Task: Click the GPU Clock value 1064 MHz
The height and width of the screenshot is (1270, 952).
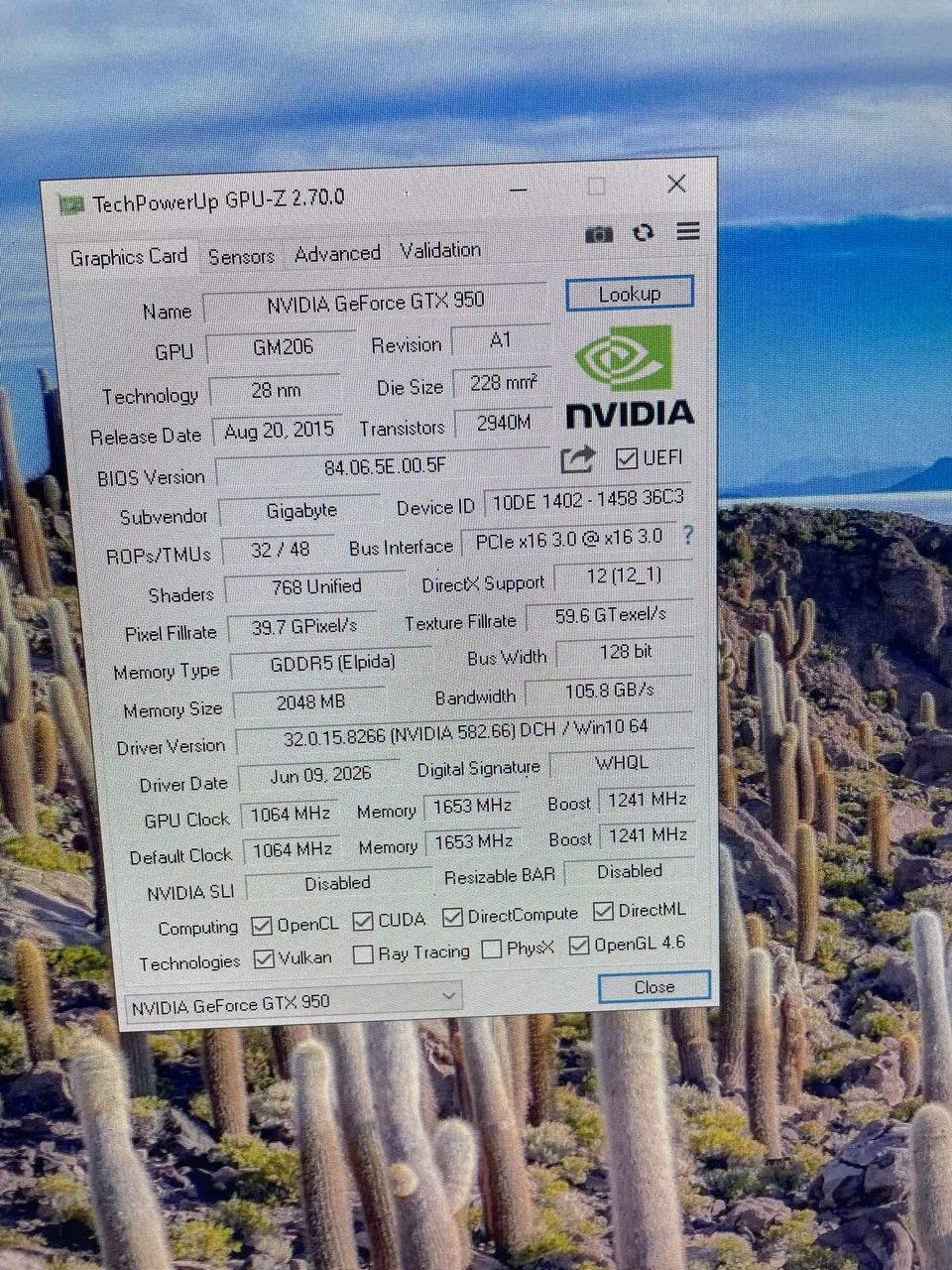Action: pos(290,815)
